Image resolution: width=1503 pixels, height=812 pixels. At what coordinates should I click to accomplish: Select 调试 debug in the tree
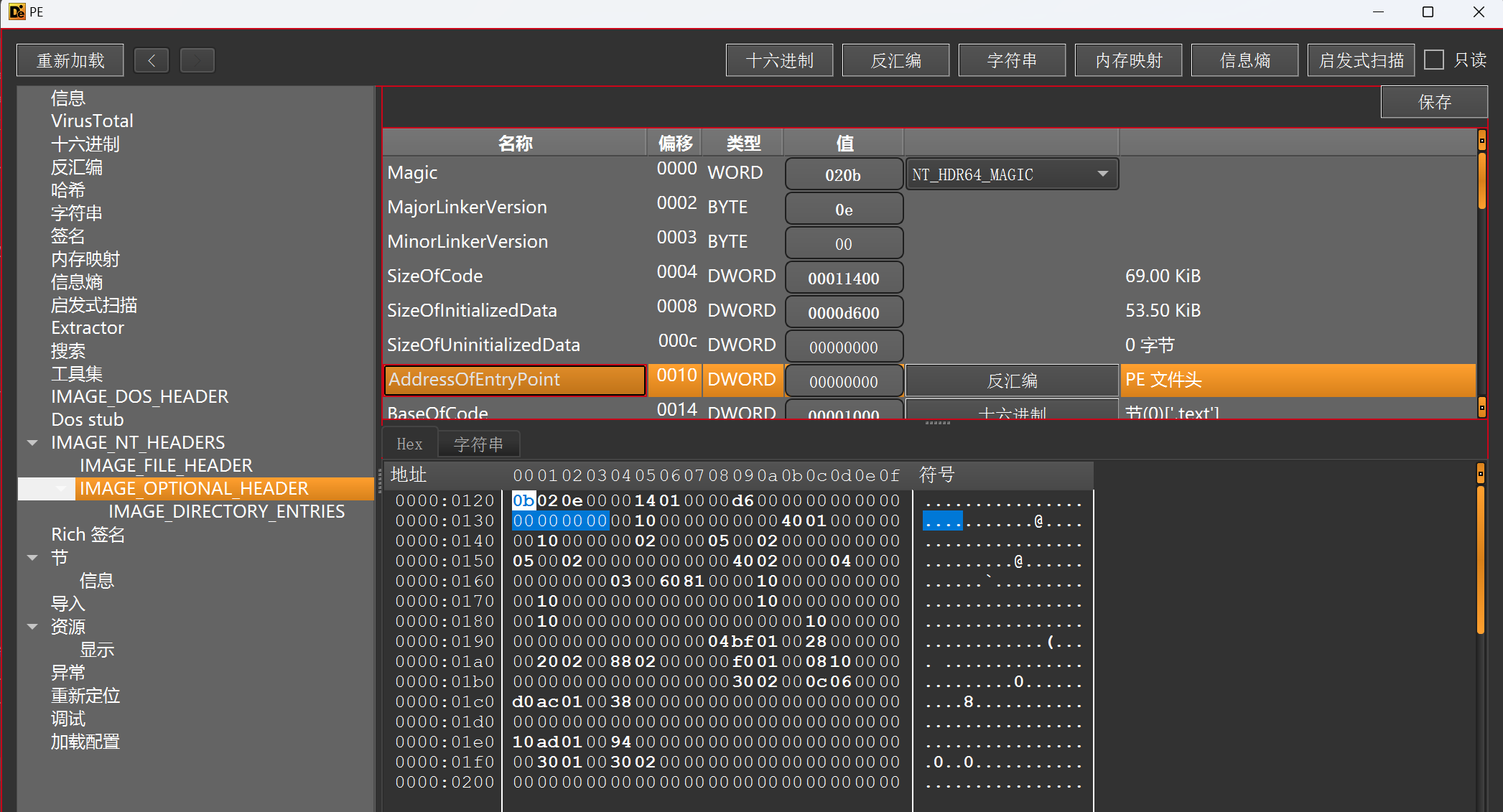pyautogui.click(x=68, y=719)
